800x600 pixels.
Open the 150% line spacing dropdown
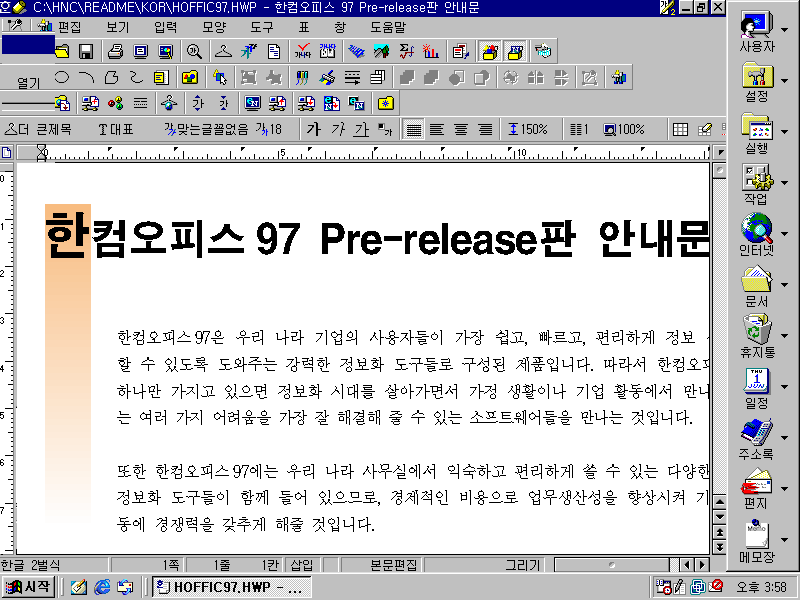pyautogui.click(x=528, y=130)
